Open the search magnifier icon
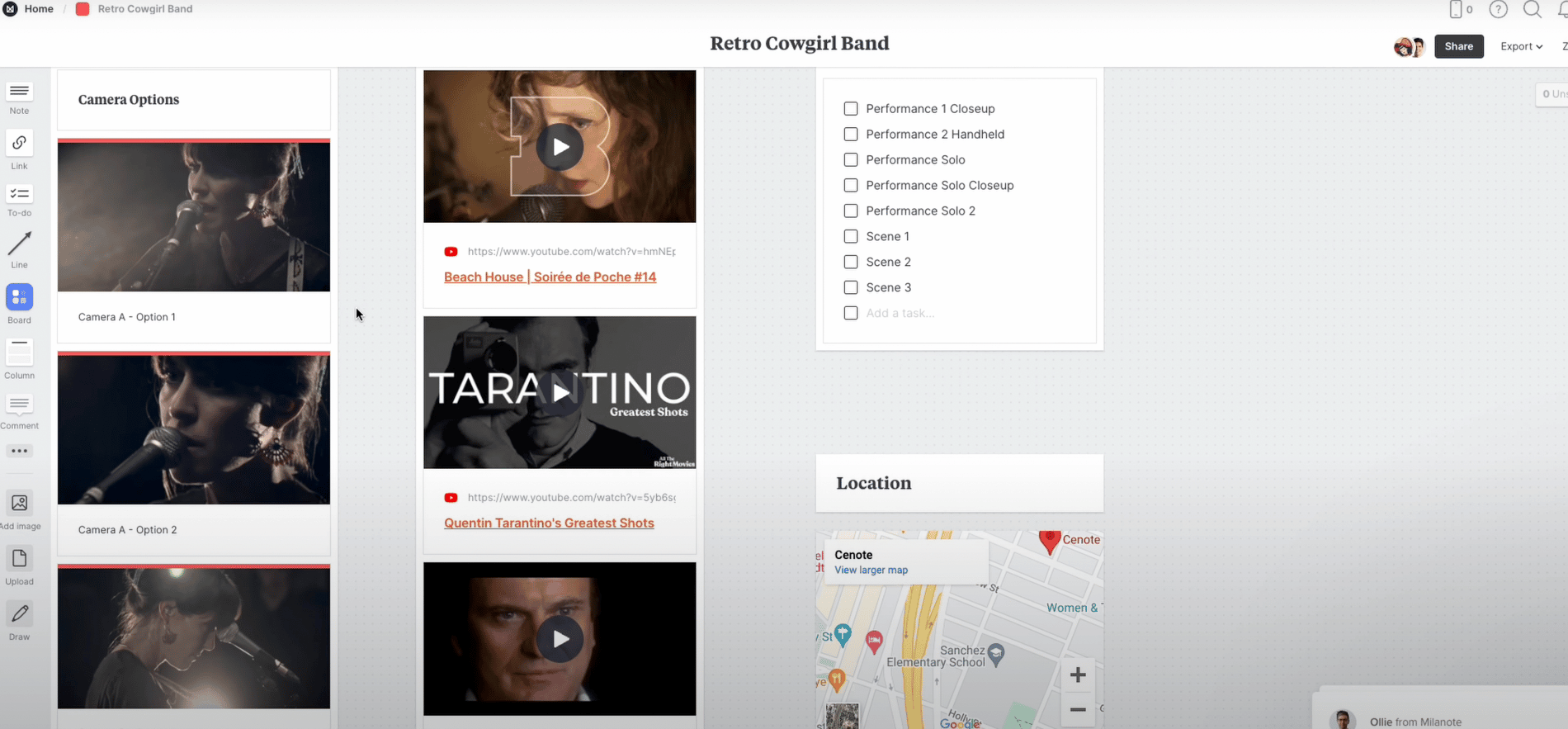1568x729 pixels. tap(1532, 10)
